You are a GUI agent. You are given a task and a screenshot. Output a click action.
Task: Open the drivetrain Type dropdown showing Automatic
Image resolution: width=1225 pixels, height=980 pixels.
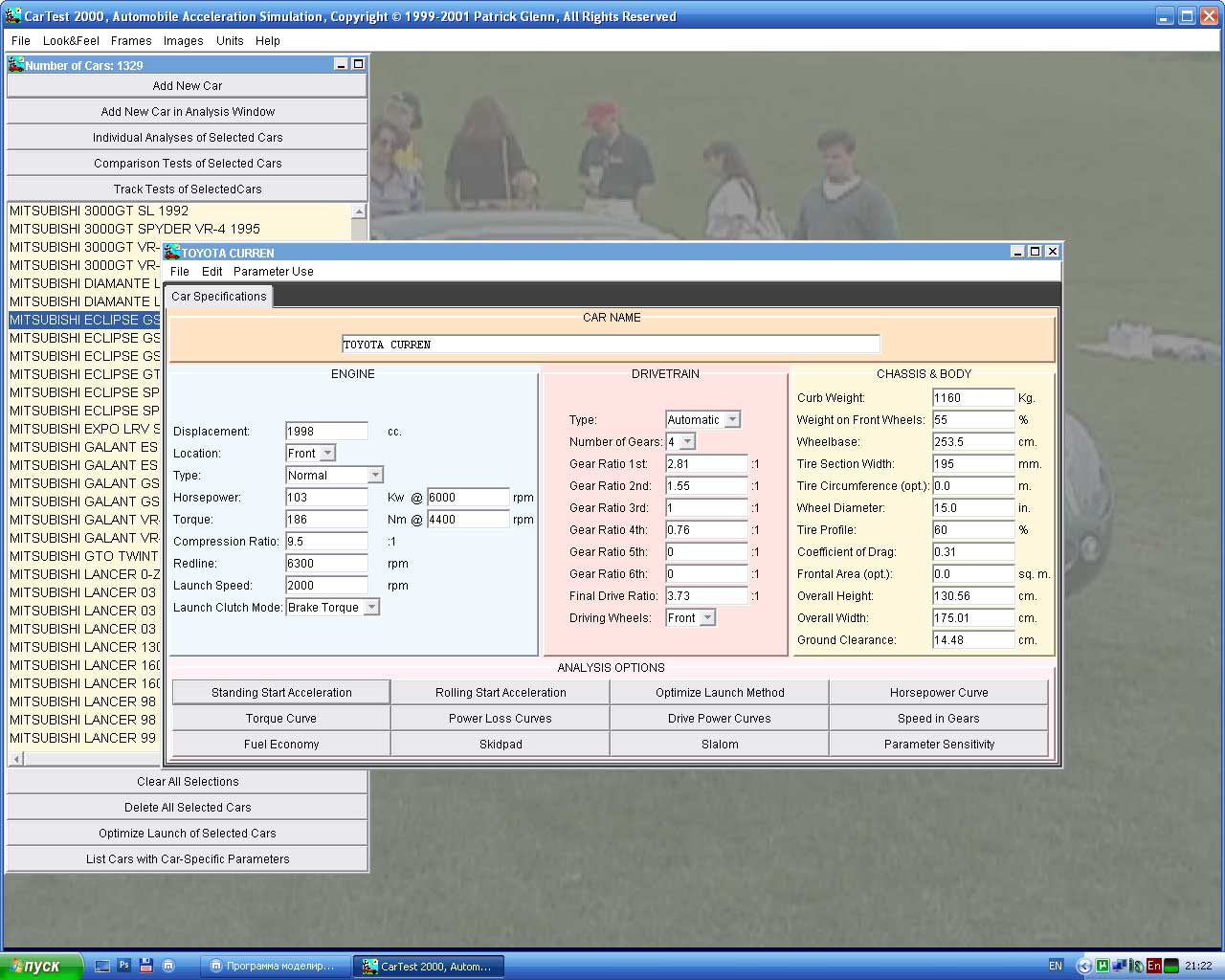pyautogui.click(x=703, y=419)
